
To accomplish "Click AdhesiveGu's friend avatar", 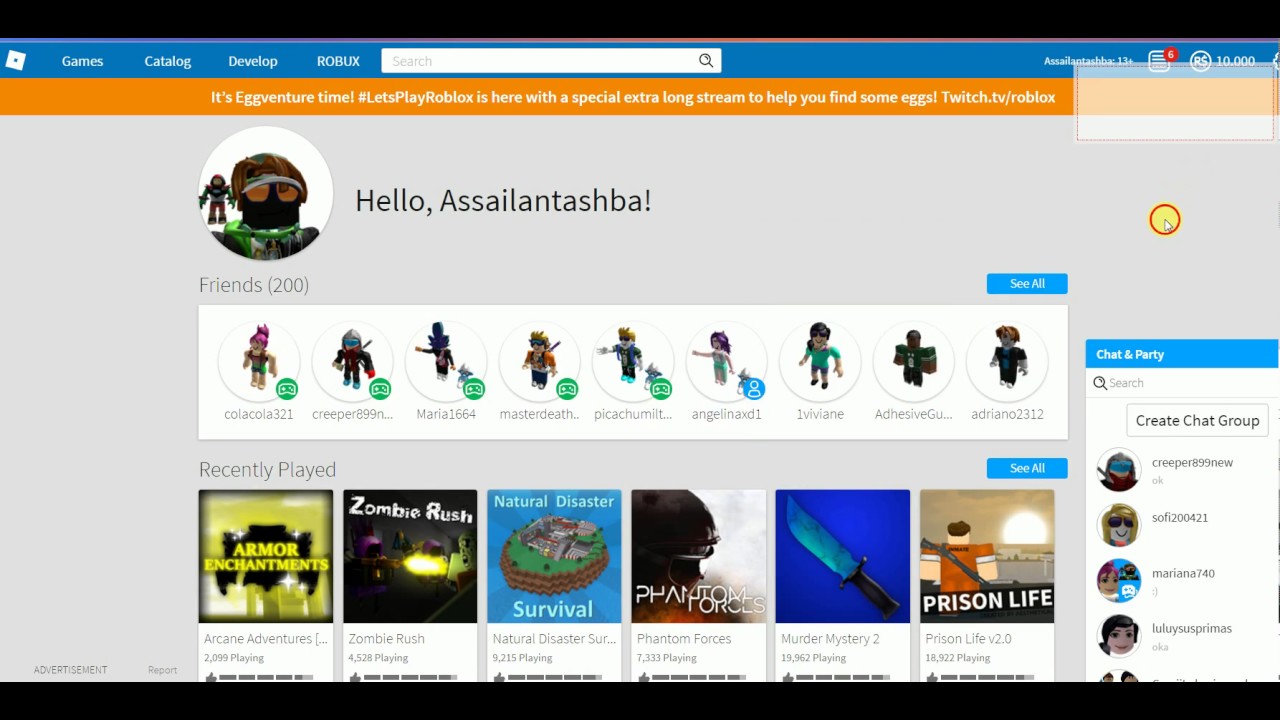I will (x=913, y=360).
